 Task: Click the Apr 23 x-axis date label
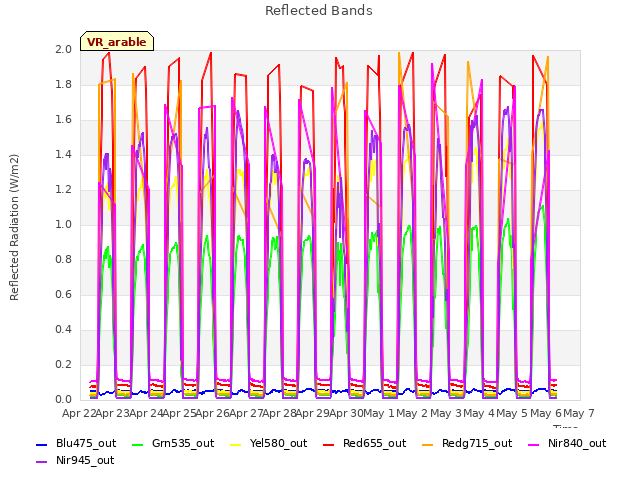112,413
